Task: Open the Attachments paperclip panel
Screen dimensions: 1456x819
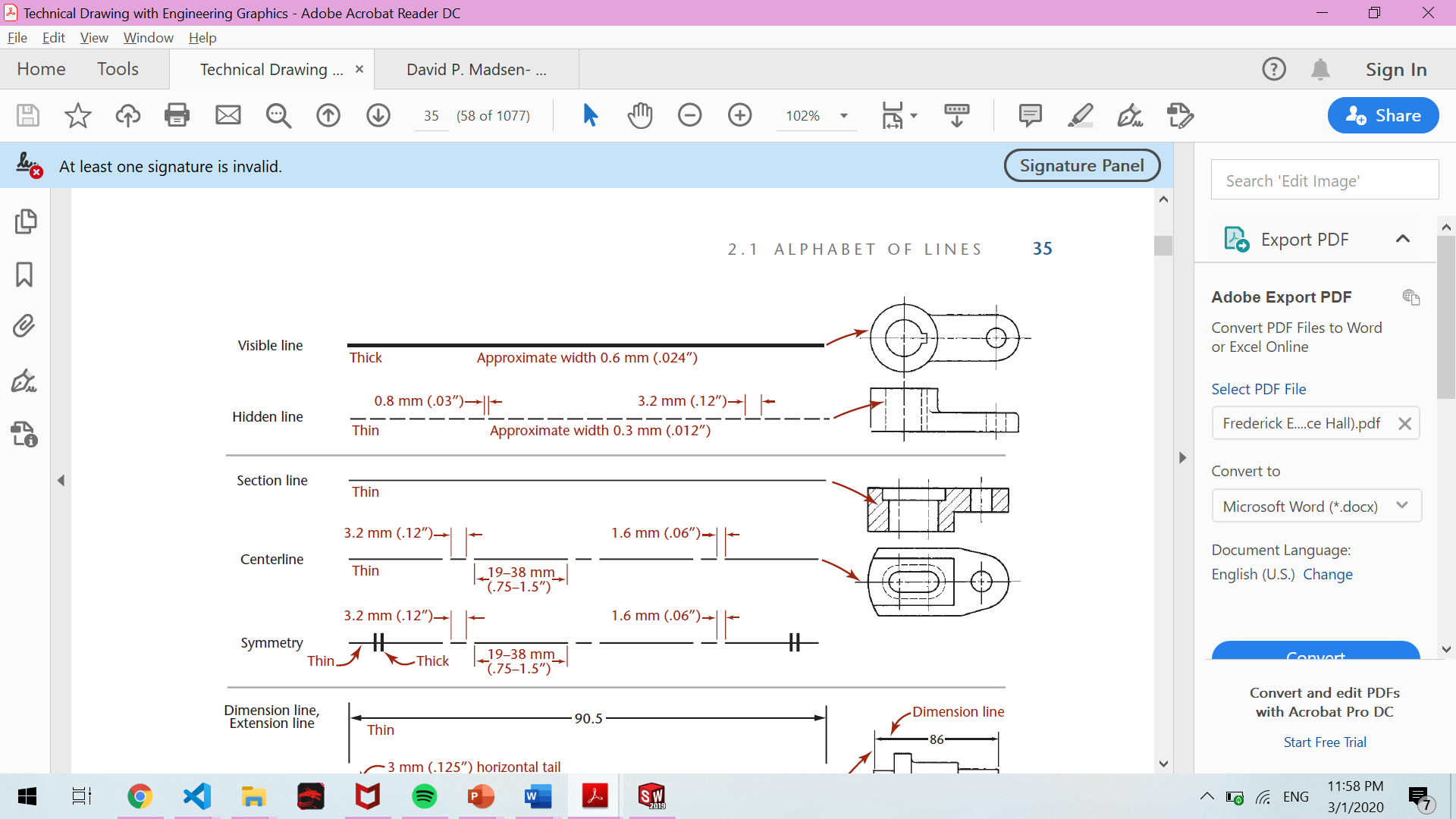Action: 24,326
